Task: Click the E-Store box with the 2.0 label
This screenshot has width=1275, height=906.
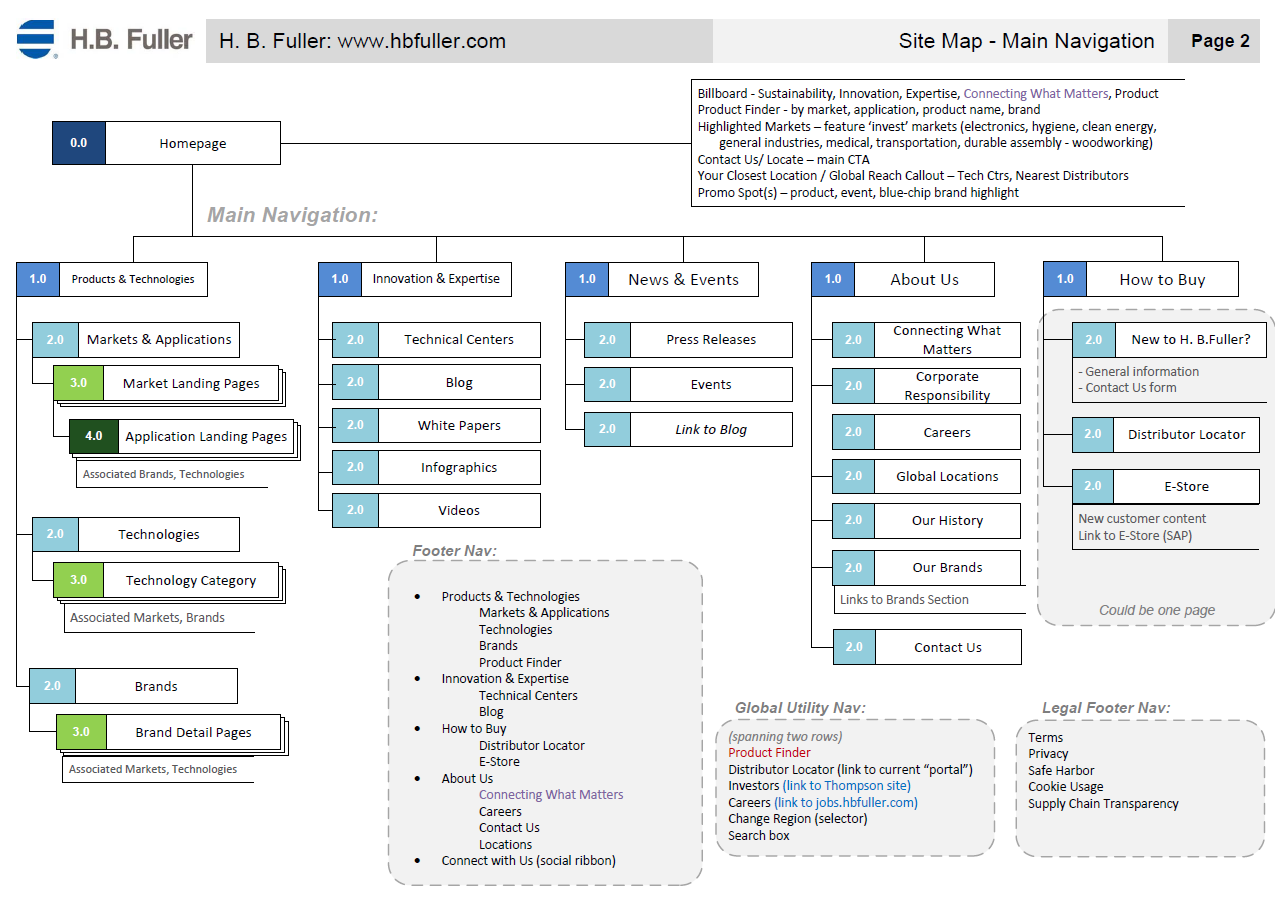Action: pyautogui.click(x=1165, y=487)
